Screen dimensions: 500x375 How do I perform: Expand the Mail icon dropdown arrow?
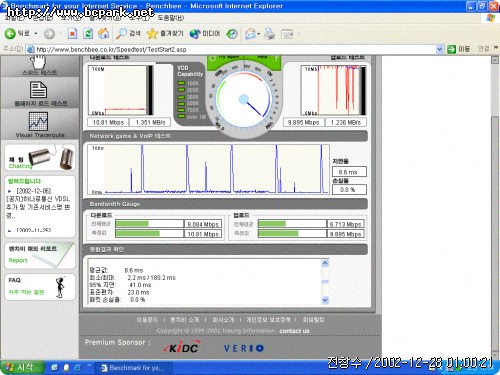click(x=258, y=34)
